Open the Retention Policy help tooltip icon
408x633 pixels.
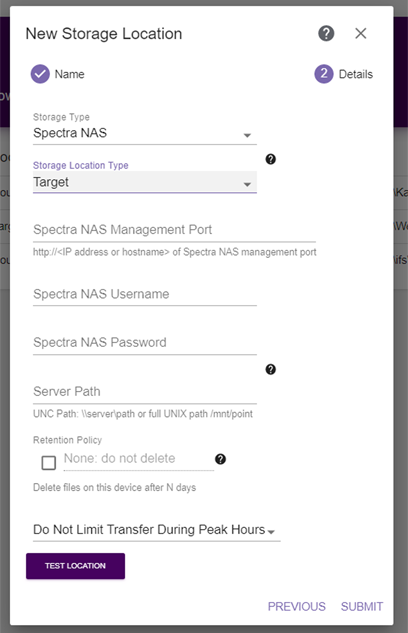click(x=220, y=459)
